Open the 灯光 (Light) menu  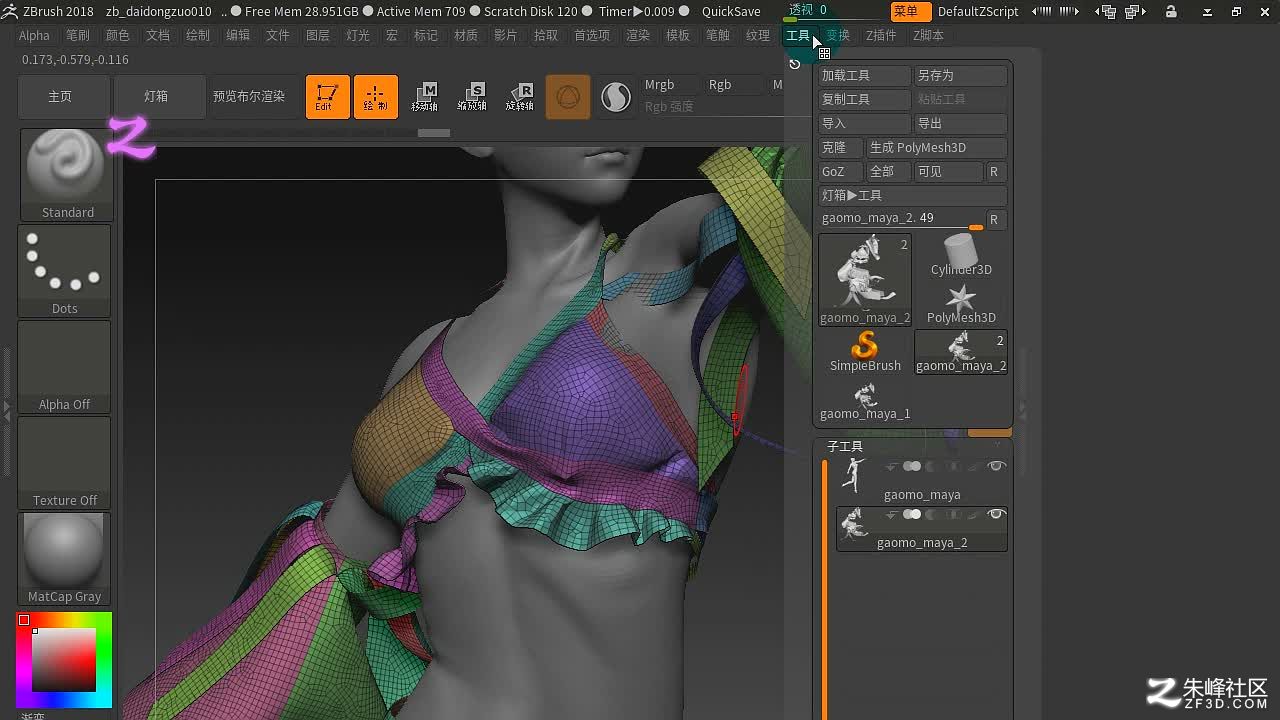point(358,35)
